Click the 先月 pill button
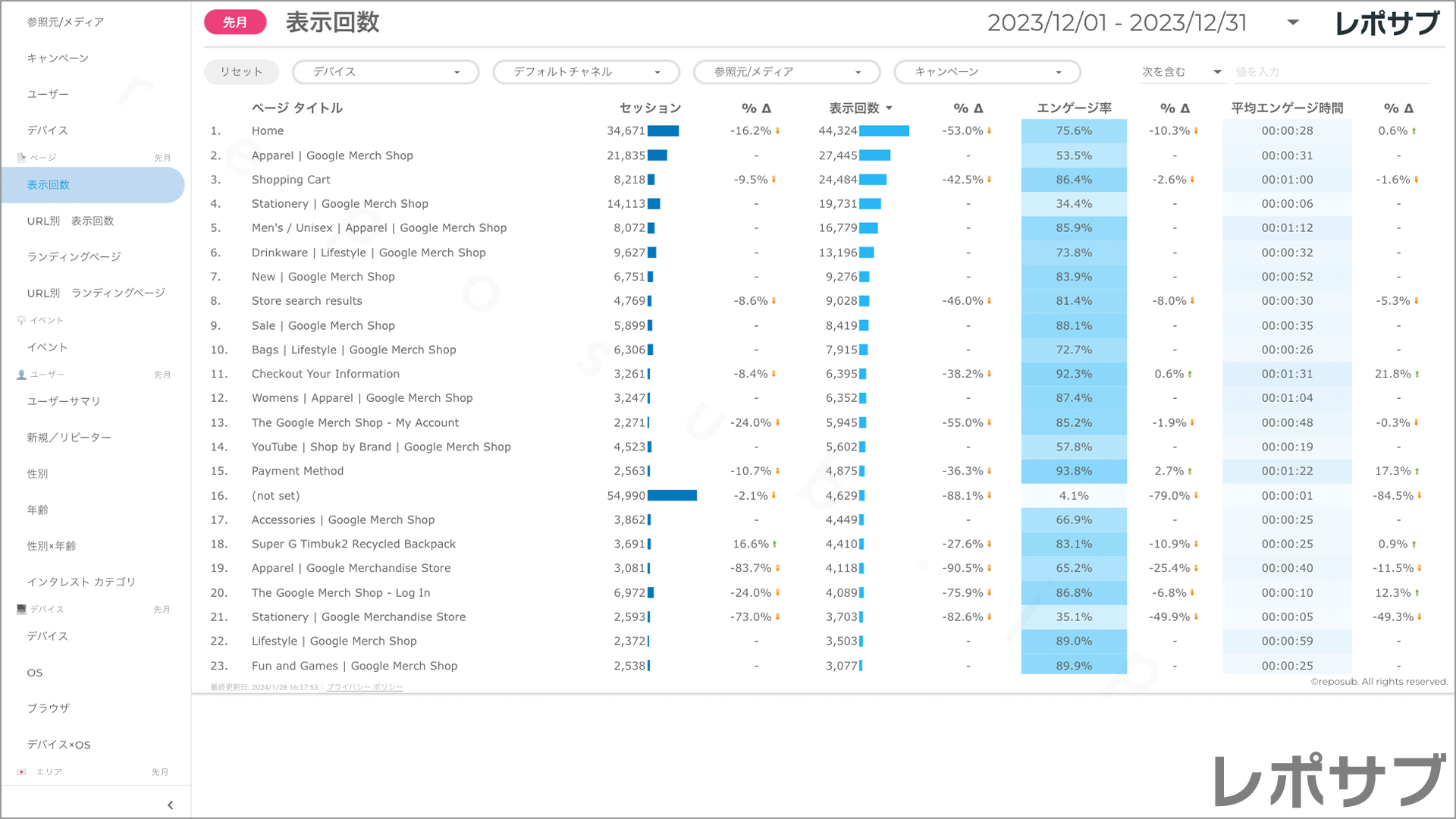Image resolution: width=1456 pixels, height=819 pixels. pos(235,23)
